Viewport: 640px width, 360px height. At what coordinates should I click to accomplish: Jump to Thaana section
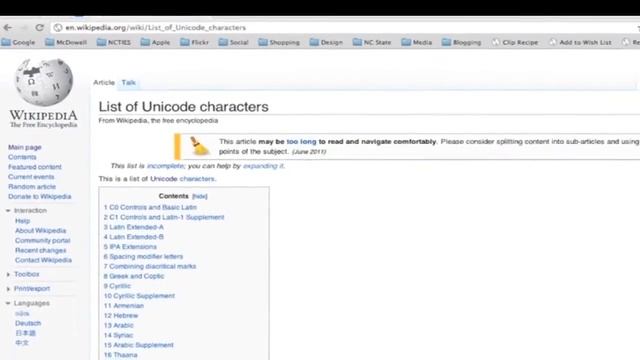click(x=120, y=355)
